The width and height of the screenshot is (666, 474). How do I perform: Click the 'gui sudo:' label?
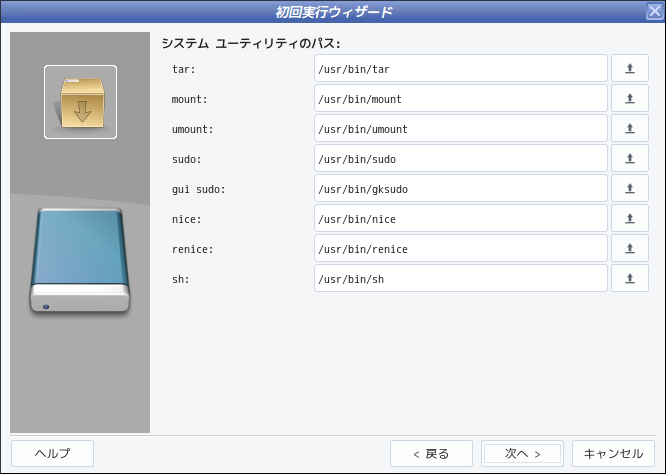point(198,189)
